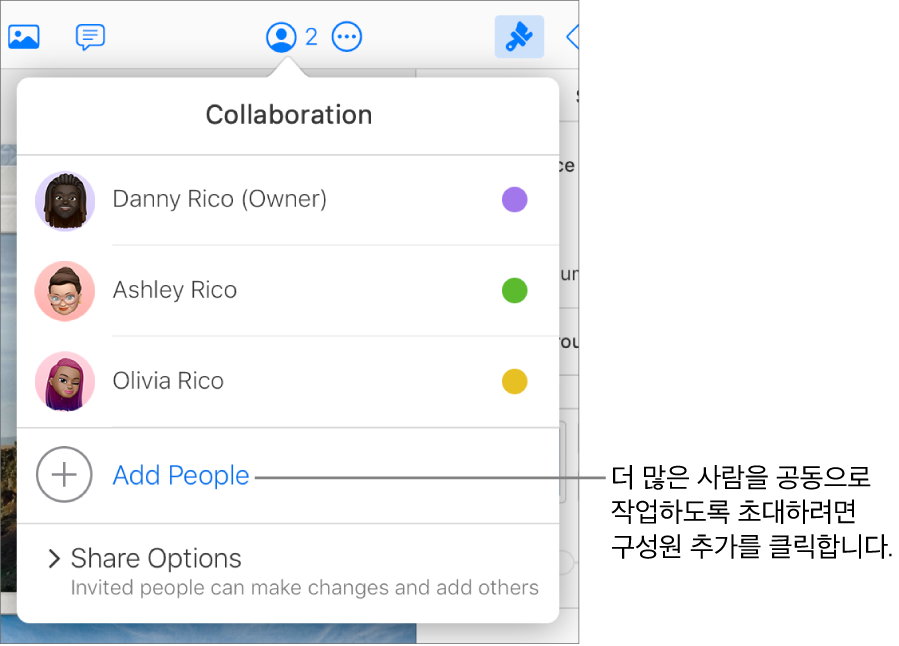Open the Comment speech bubble icon
This screenshot has width=899, height=646.
(90, 37)
